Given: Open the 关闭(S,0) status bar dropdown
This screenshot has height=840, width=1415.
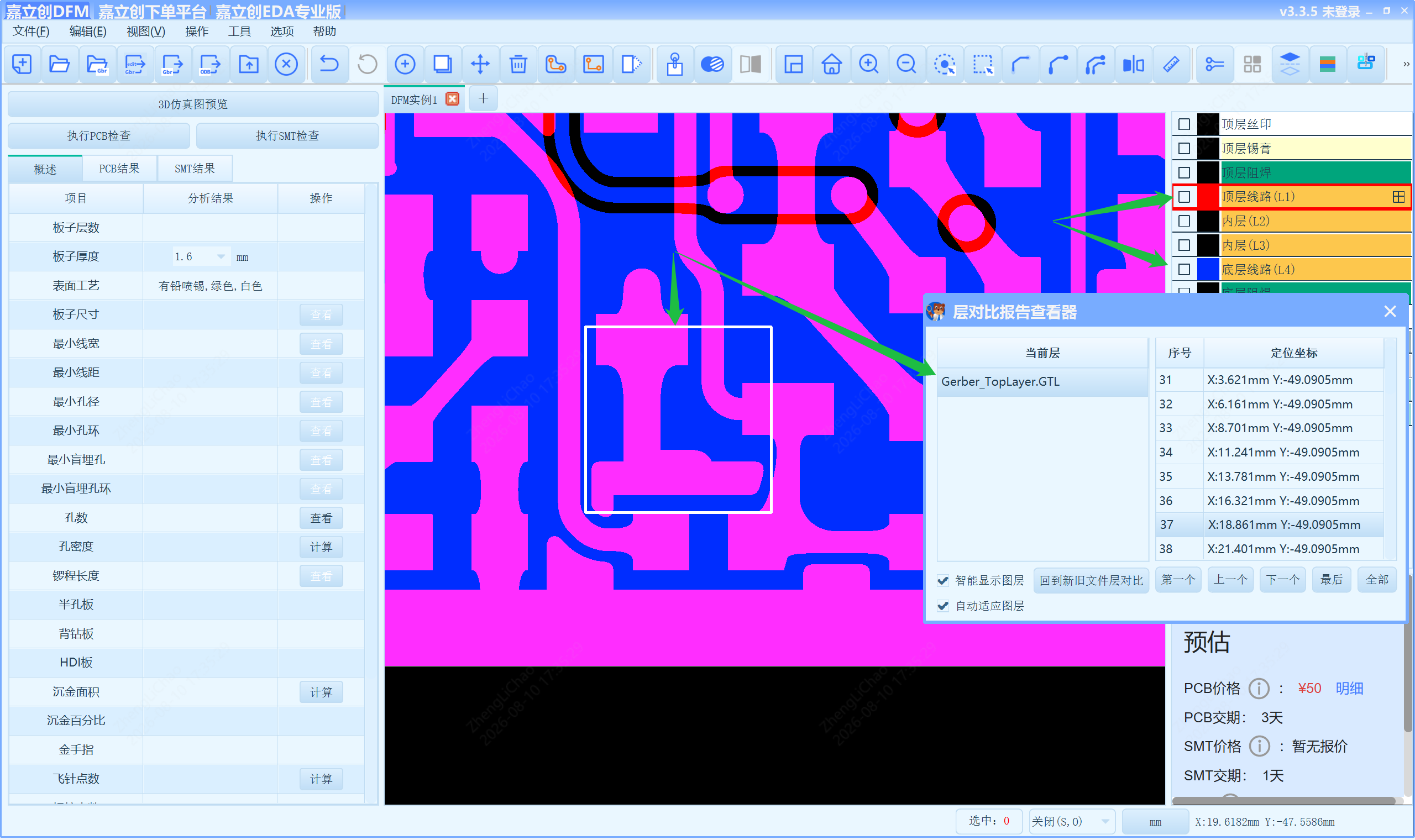Looking at the screenshot, I should pos(1071,822).
